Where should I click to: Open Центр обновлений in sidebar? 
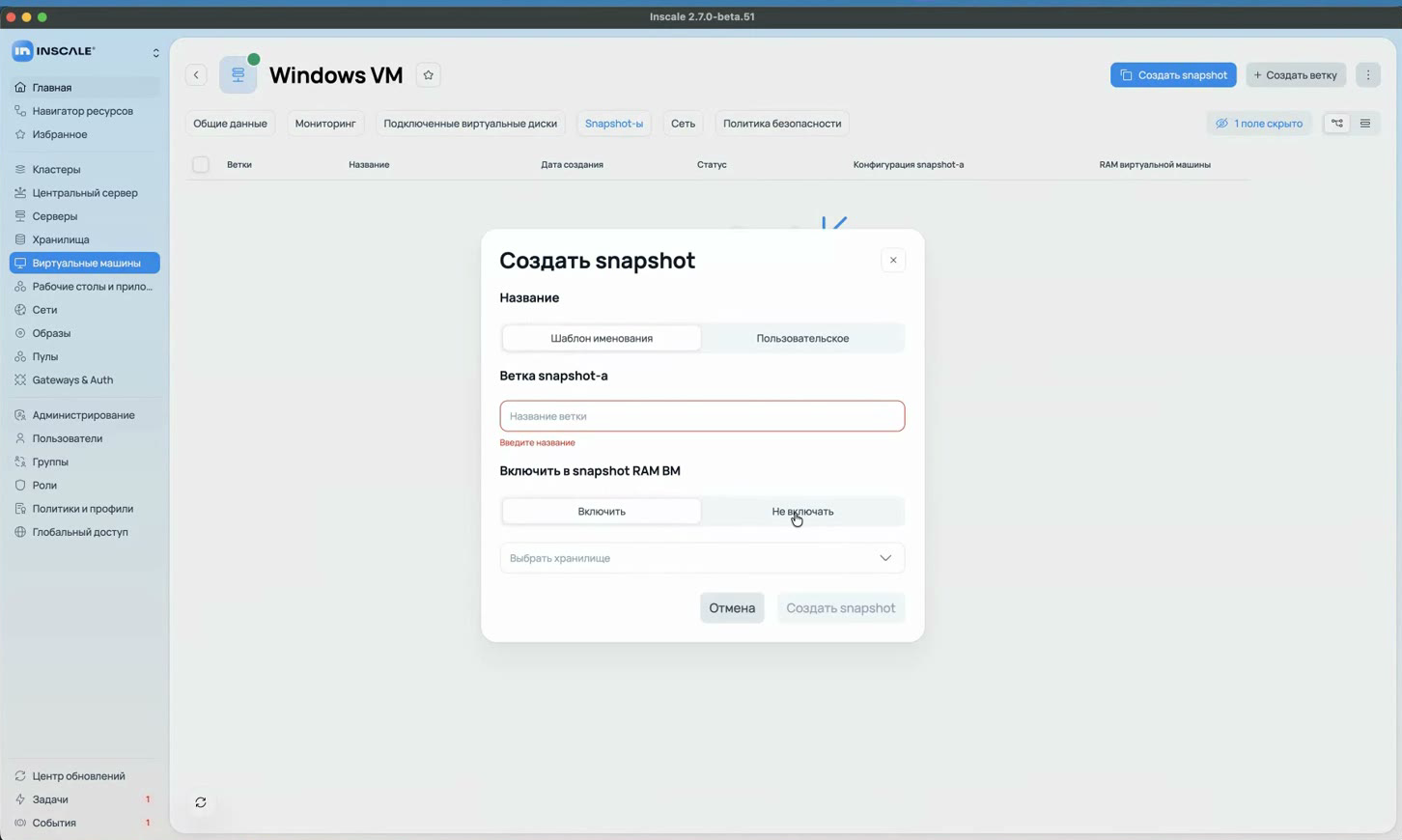(x=85, y=776)
